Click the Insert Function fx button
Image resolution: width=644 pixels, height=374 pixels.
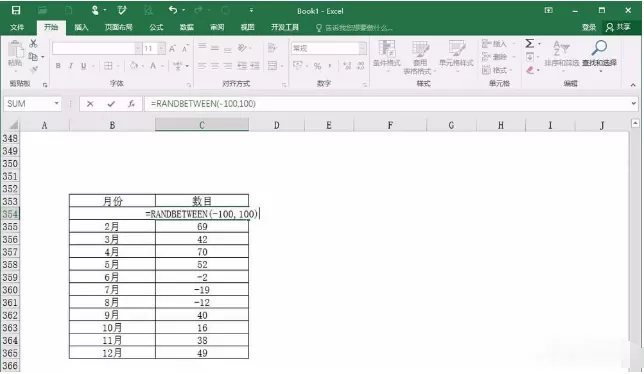[x=131, y=104]
